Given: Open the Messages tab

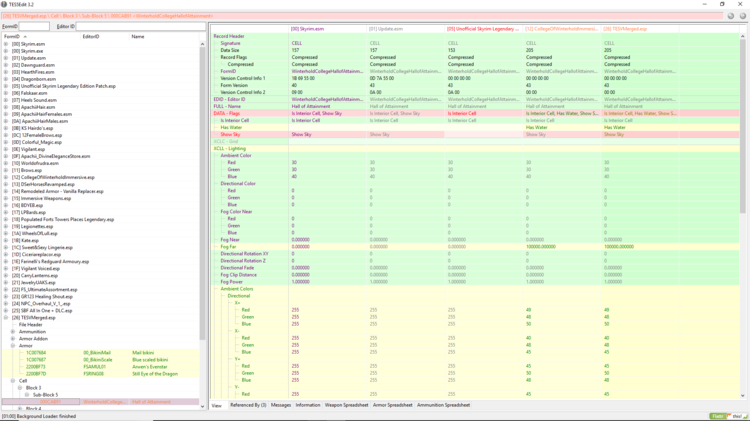Looking at the screenshot, I should 281,405.
